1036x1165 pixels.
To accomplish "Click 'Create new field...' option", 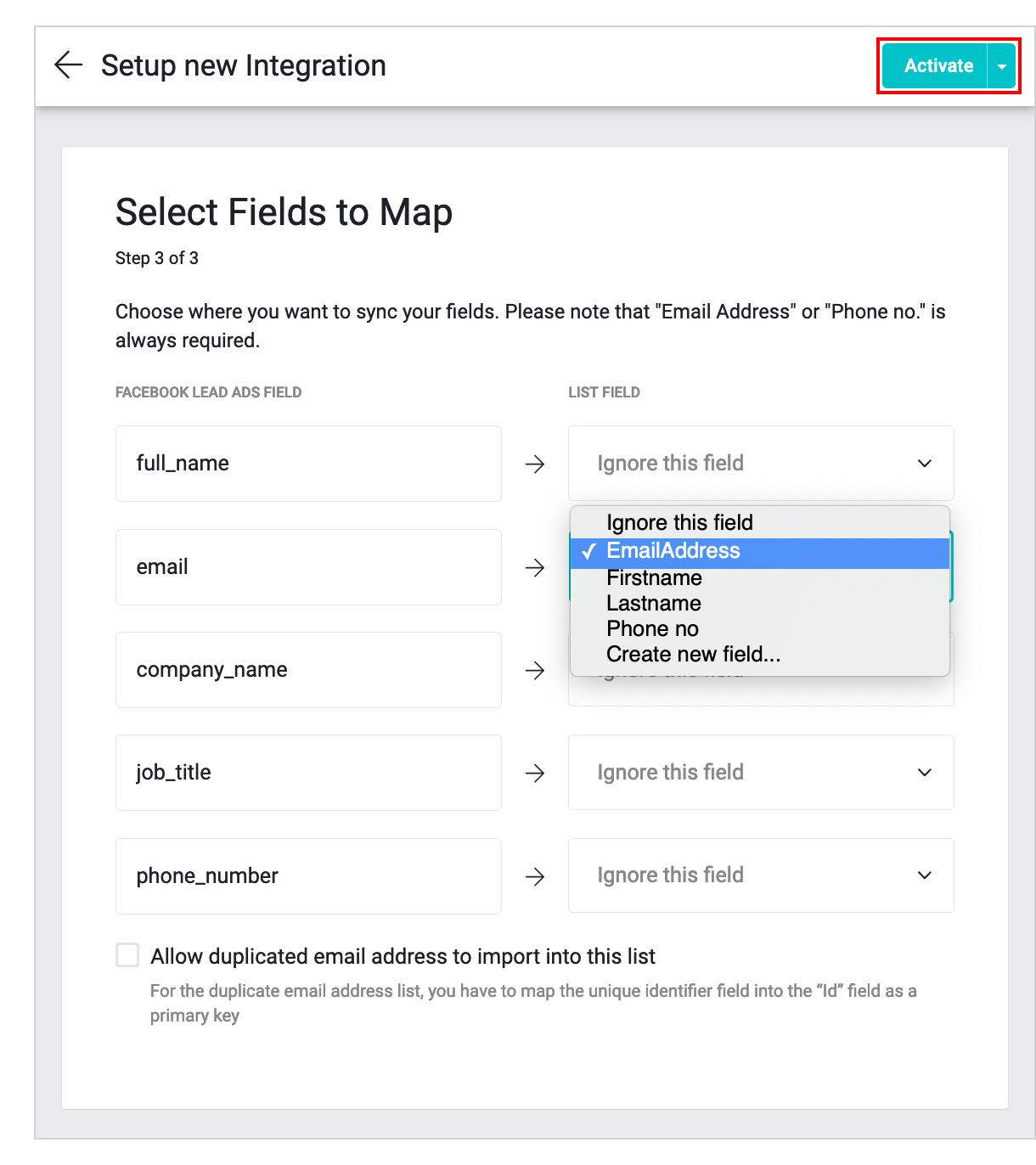I will (693, 655).
